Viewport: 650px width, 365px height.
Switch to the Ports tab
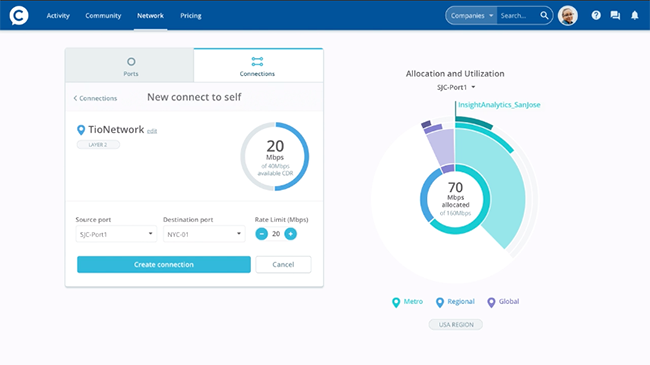(x=130, y=66)
